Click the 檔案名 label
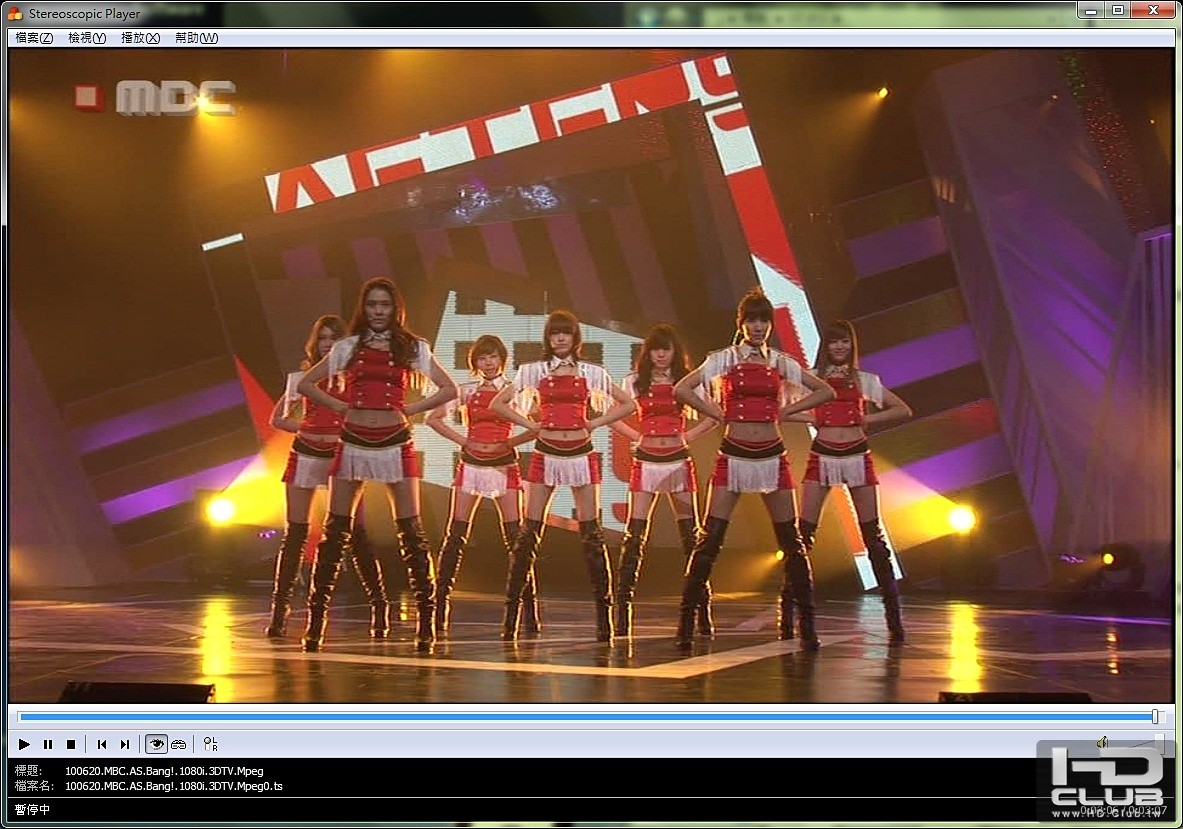1183x829 pixels. [x=33, y=786]
